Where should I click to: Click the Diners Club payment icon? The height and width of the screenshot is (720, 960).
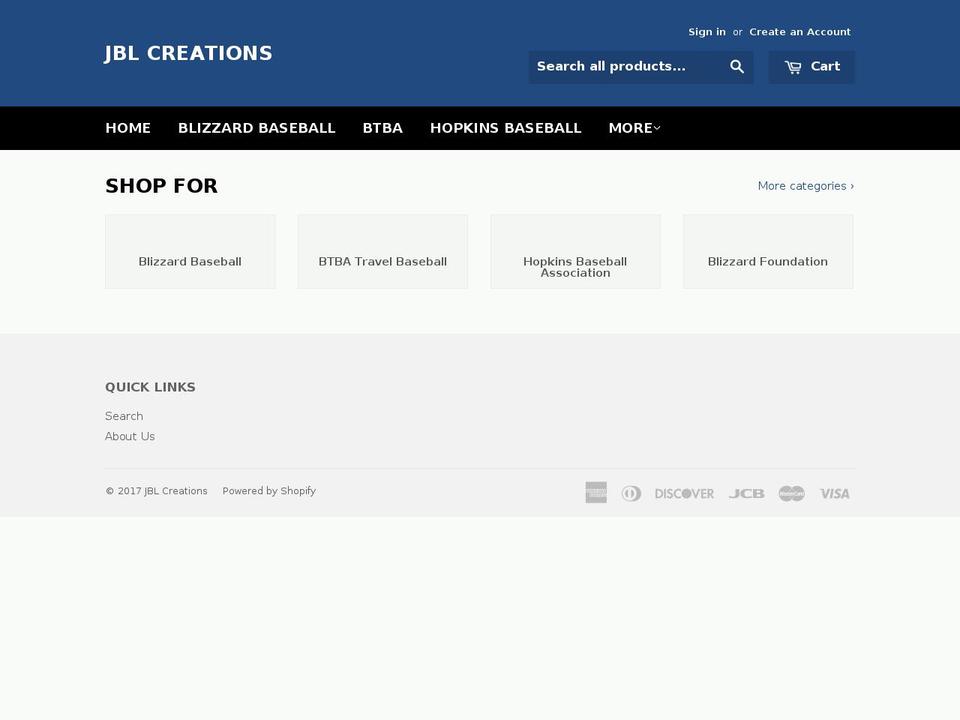click(x=631, y=492)
